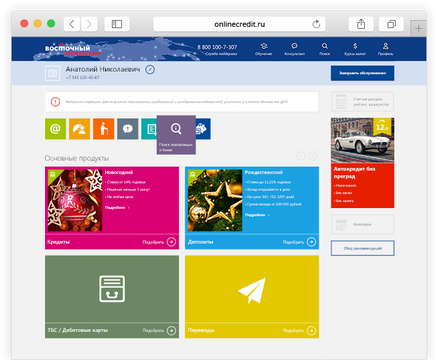
Task: Click the client name Анатолий Николаевич
Action: [x=103, y=69]
